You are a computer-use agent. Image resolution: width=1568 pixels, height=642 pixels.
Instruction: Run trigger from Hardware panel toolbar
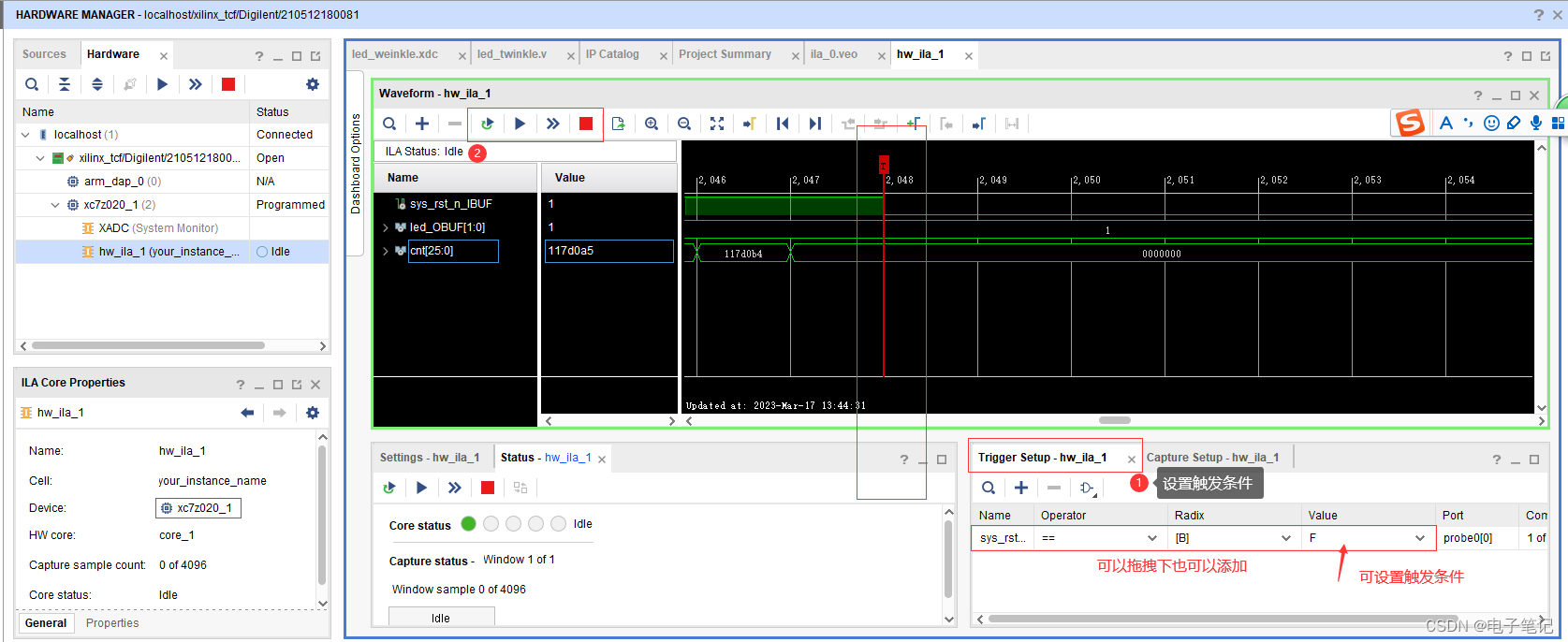point(163,84)
